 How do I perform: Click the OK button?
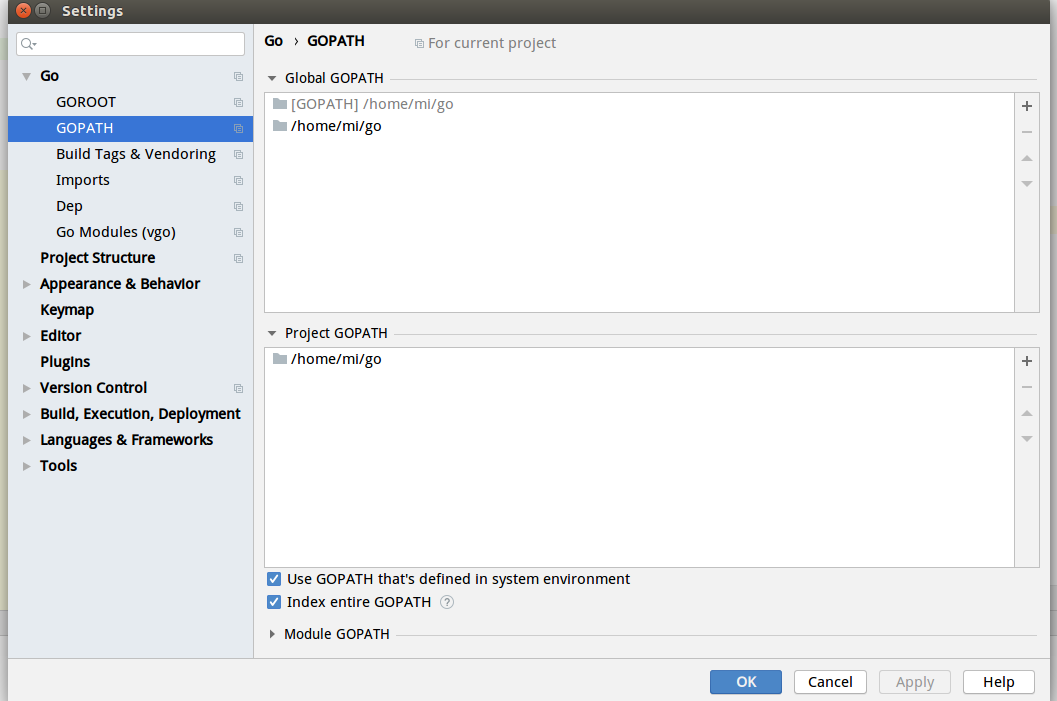[746, 682]
